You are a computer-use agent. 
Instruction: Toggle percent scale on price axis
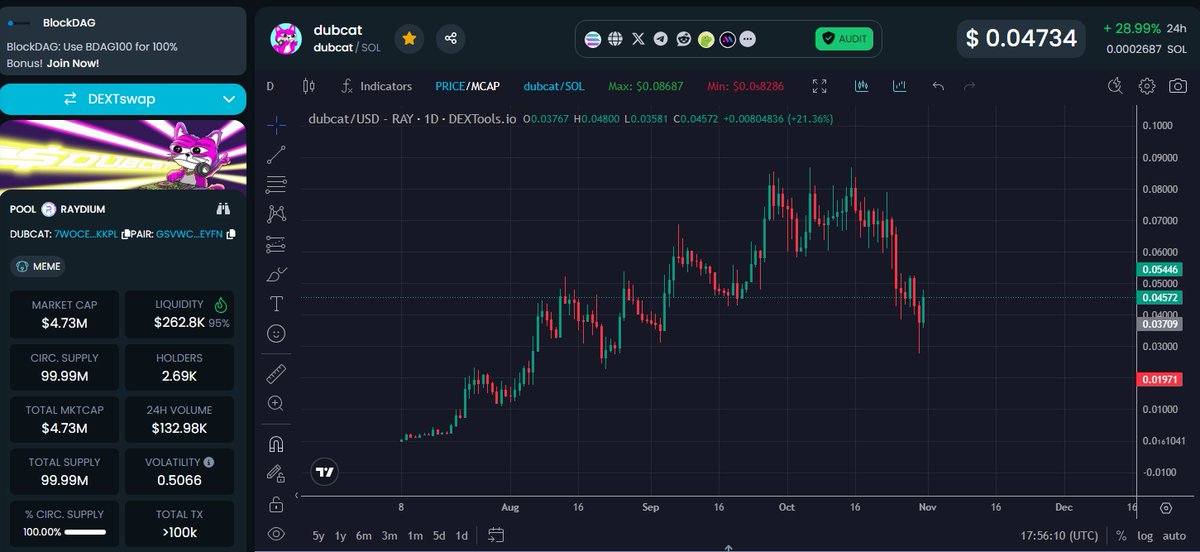coord(1121,535)
